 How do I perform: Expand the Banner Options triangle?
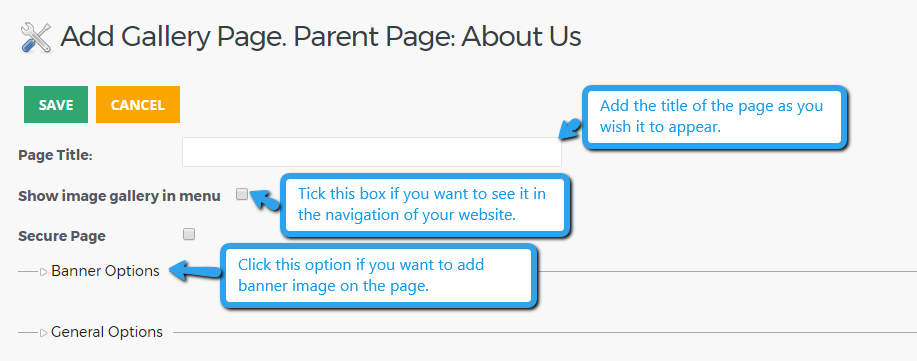tap(44, 271)
